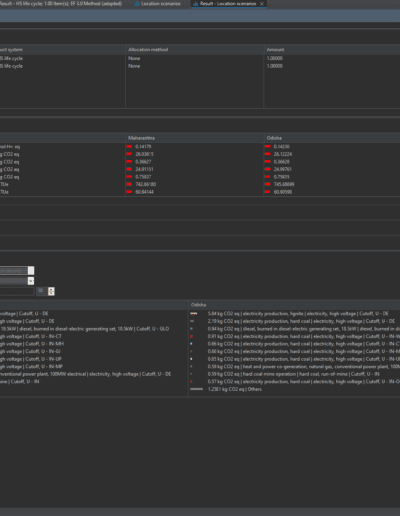The width and height of the screenshot is (400, 516).
Task: Click the chart icon on Result - Location scenarios tab
Action: click(x=196, y=4)
